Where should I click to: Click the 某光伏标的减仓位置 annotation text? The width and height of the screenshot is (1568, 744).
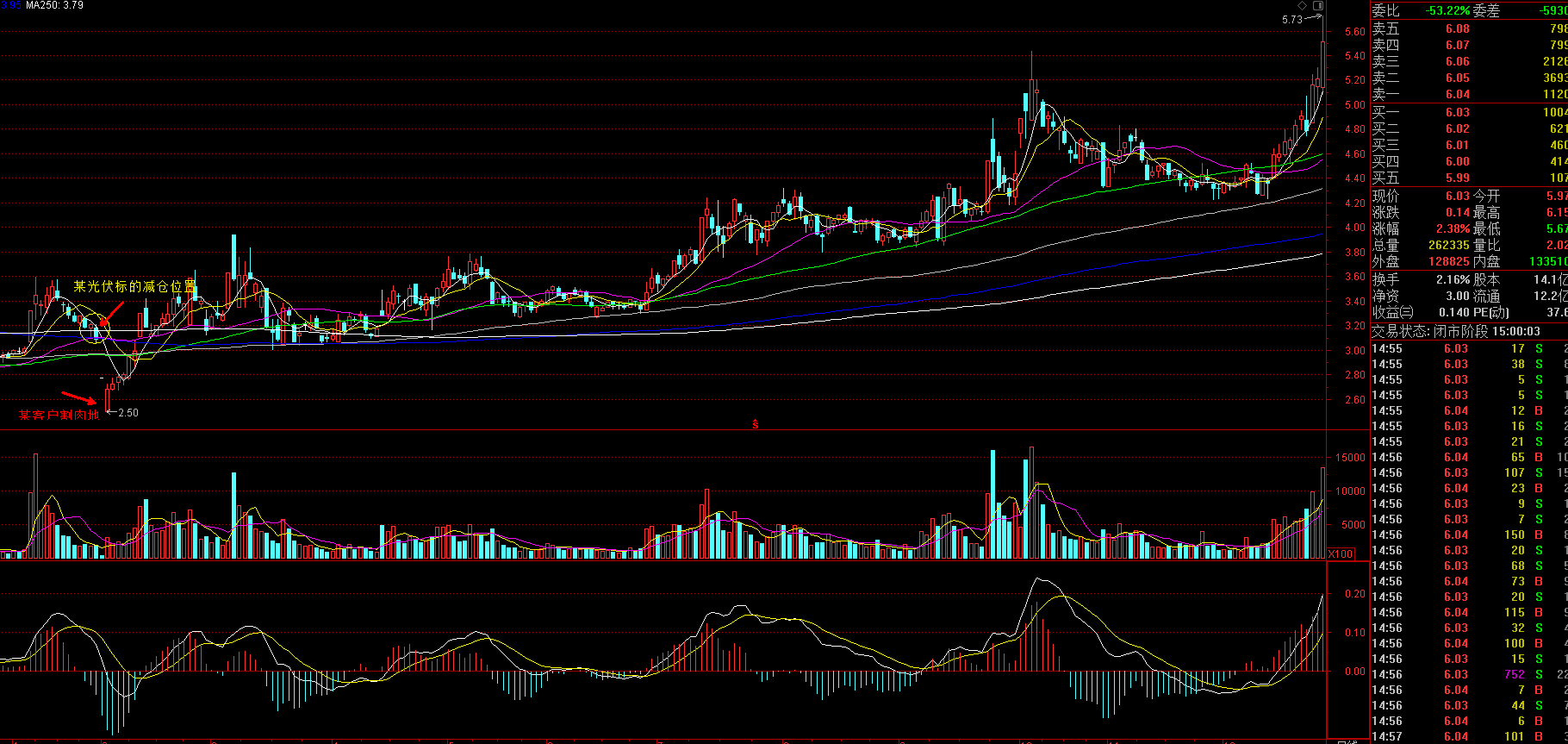click(135, 286)
